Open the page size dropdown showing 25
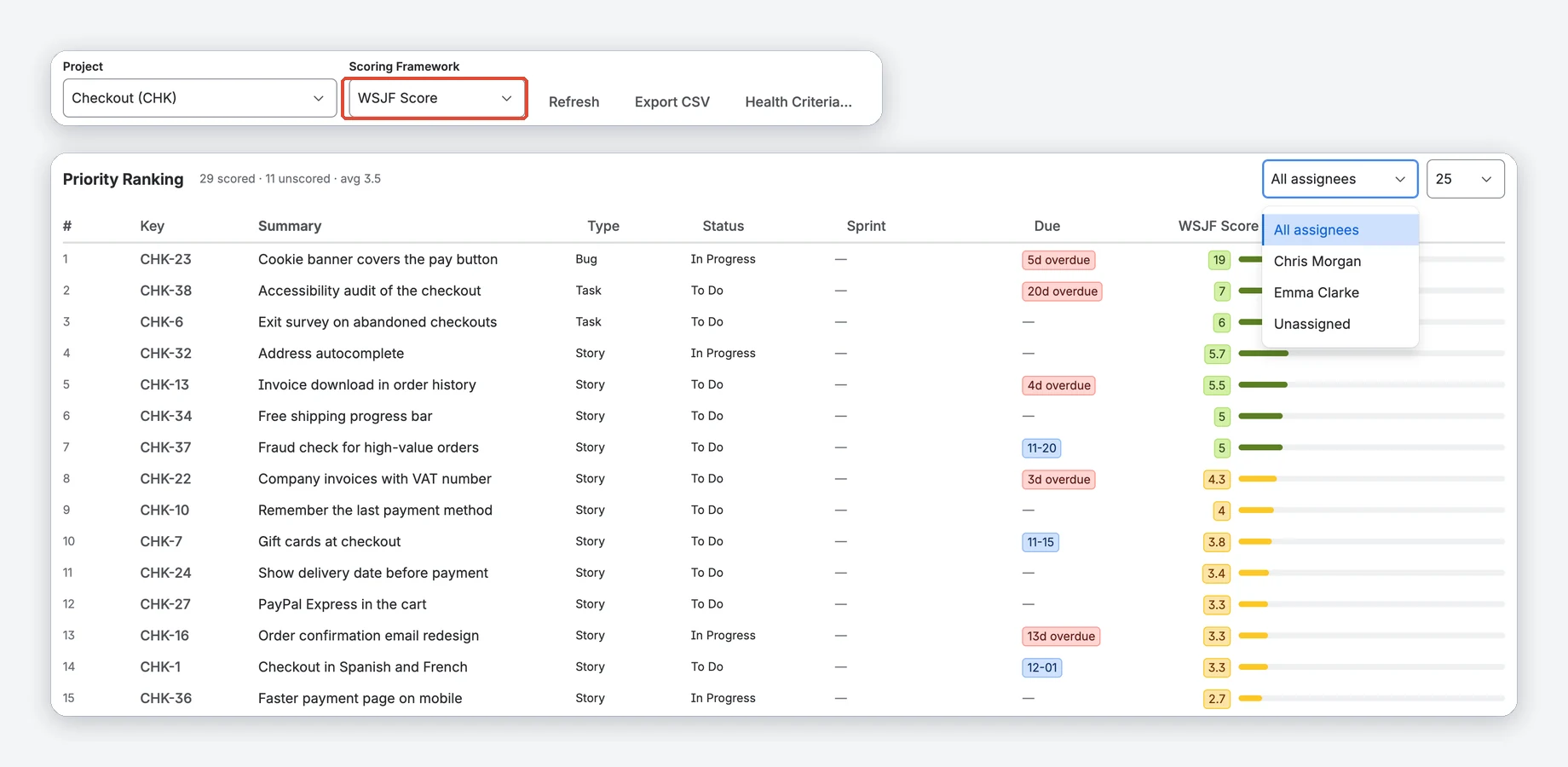The width and height of the screenshot is (1568, 767). [1465, 179]
